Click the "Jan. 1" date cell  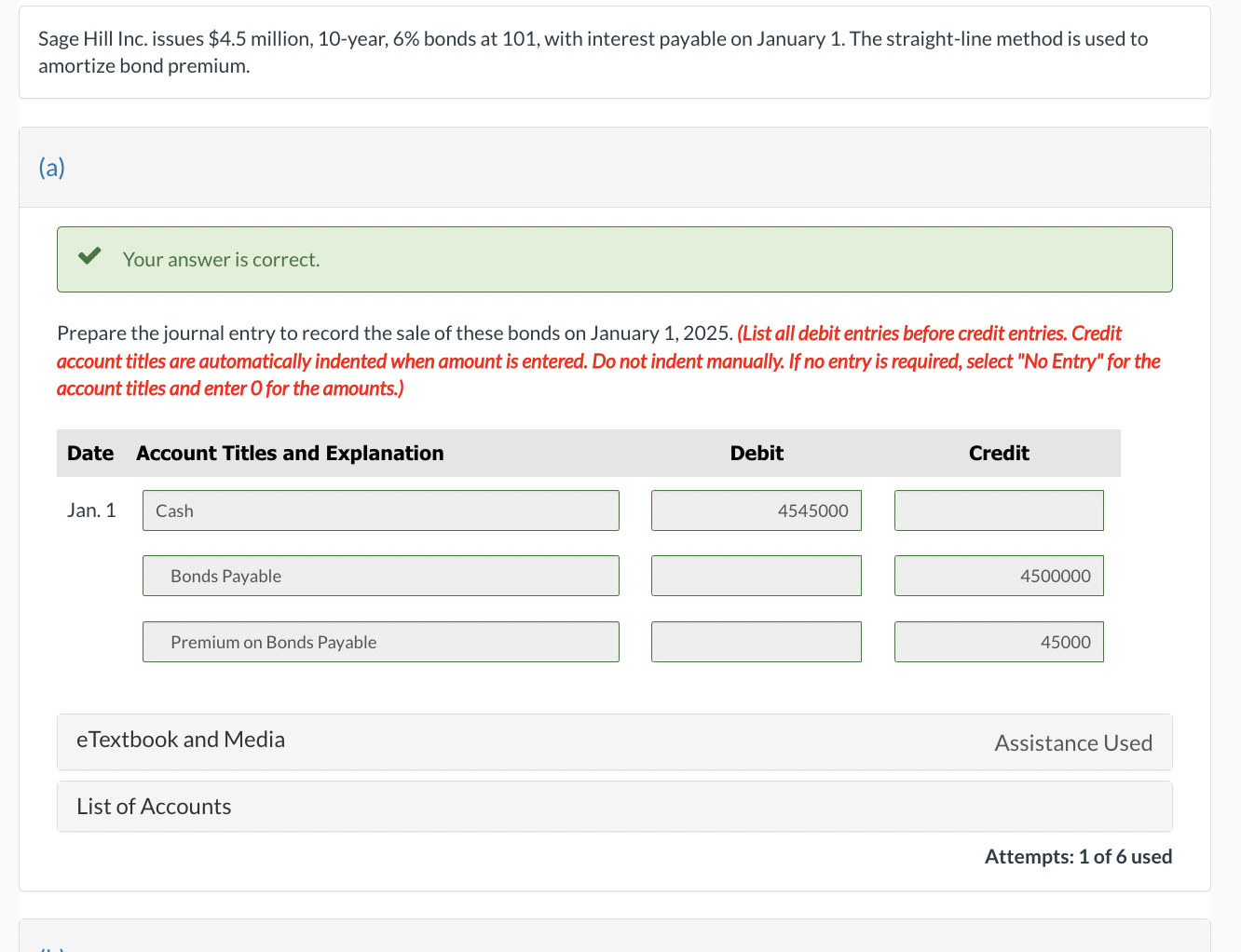click(x=91, y=510)
